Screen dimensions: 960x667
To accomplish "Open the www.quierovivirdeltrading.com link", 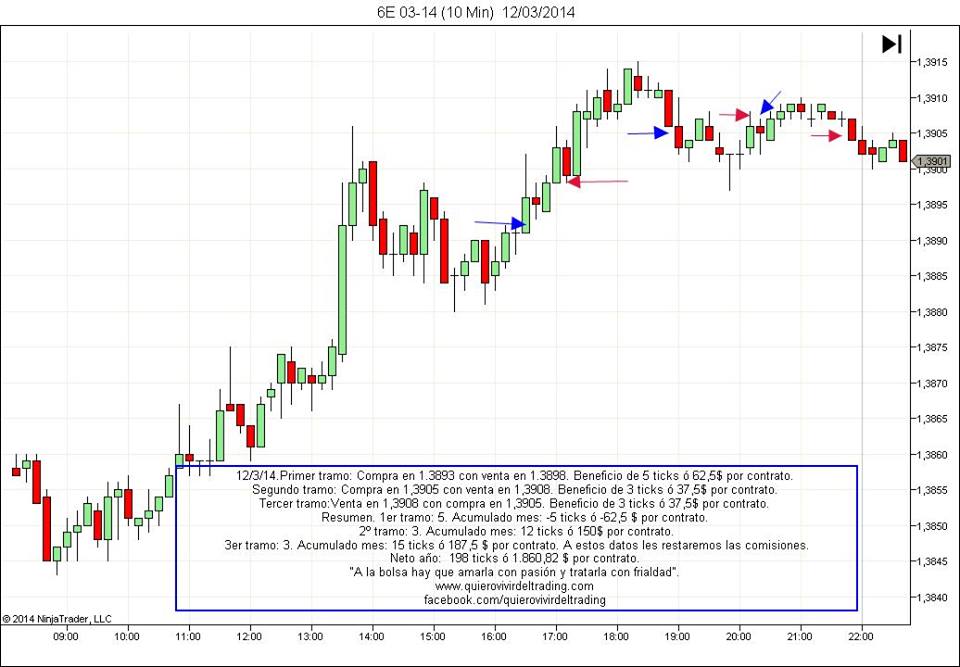I will coord(515,586).
